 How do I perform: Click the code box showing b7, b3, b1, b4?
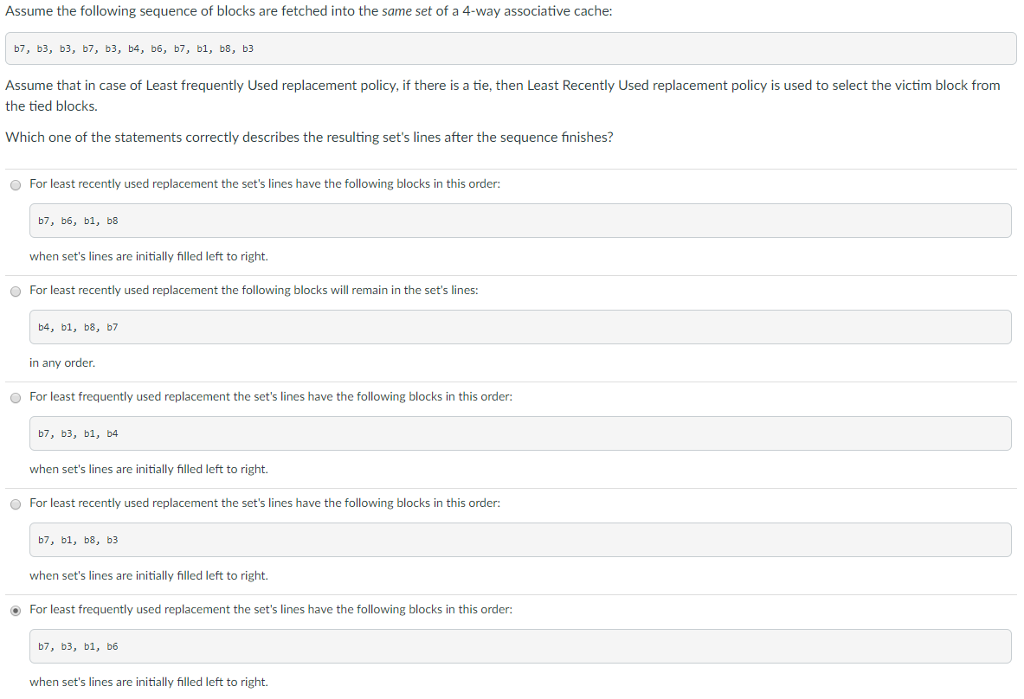520,433
